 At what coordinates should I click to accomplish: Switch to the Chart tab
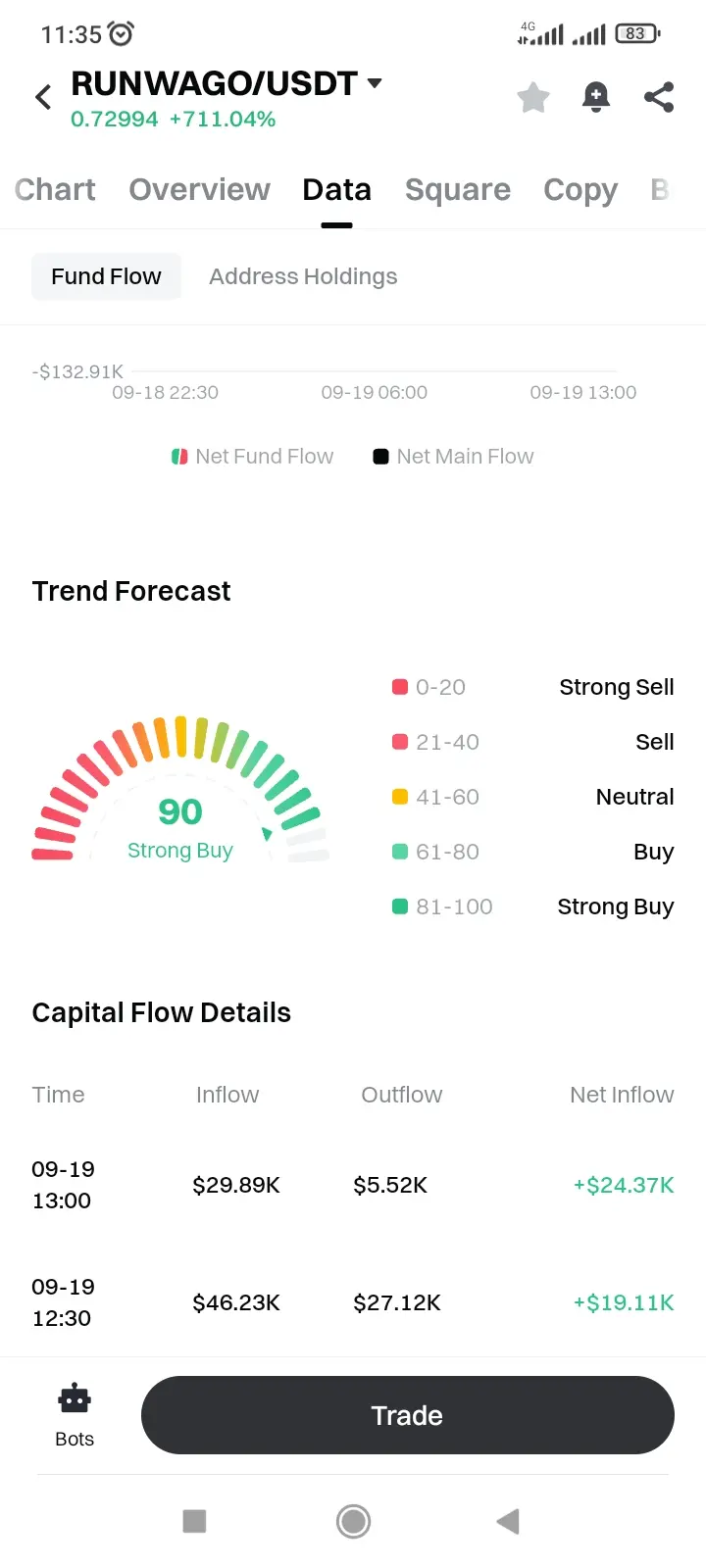[x=55, y=189]
